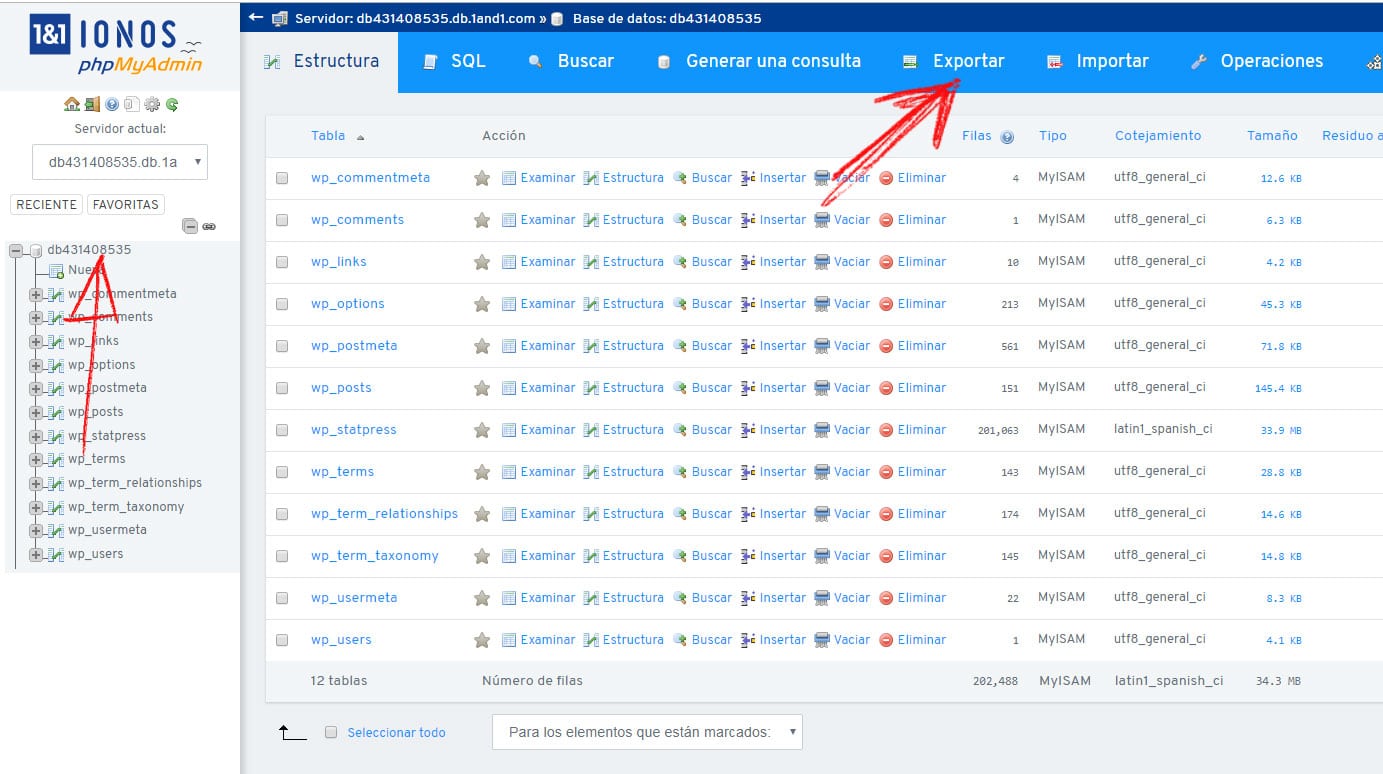Click the green reload navigation icon
This screenshot has width=1383, height=774.
tap(172, 104)
